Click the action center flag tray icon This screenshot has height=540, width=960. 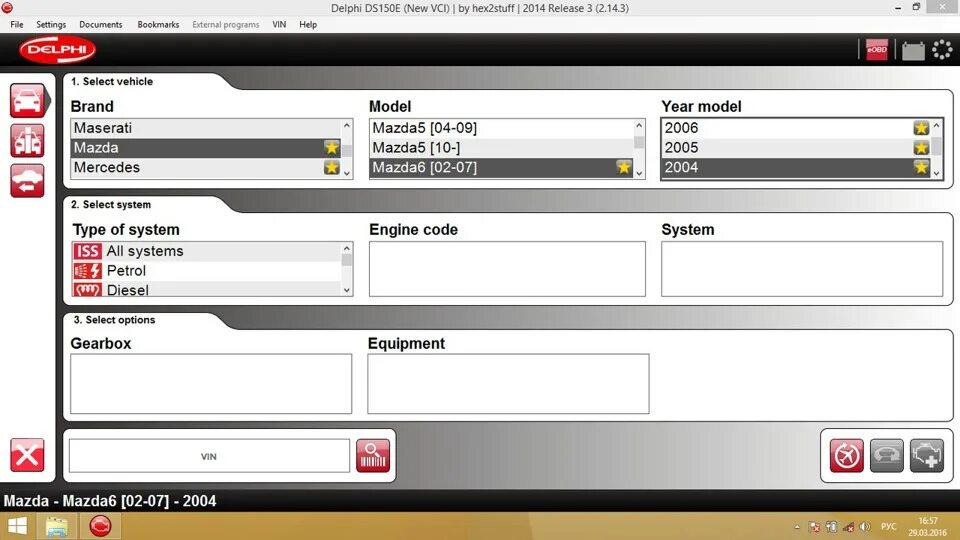814,527
